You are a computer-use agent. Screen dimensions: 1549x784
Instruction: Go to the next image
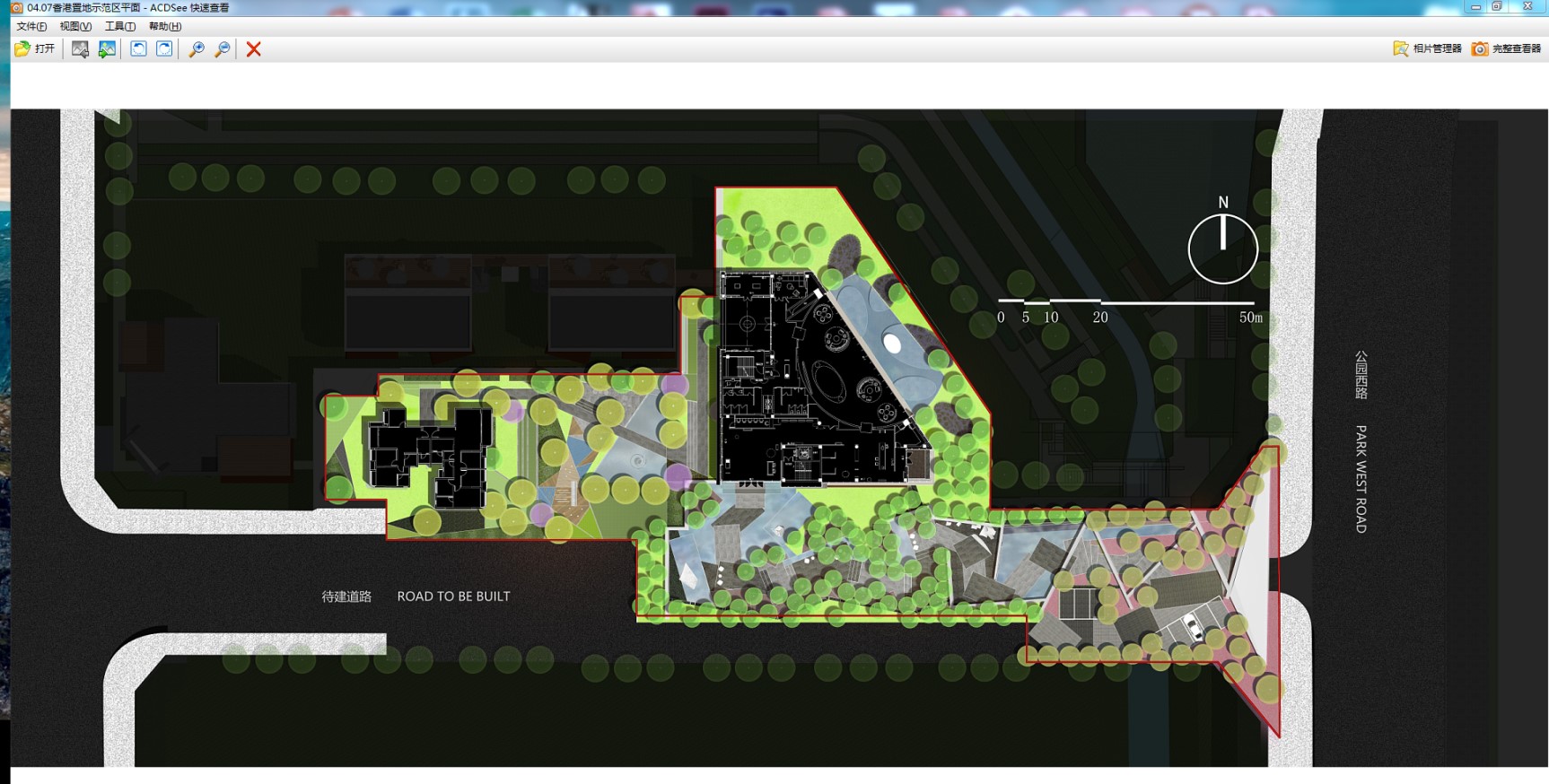click(x=107, y=49)
